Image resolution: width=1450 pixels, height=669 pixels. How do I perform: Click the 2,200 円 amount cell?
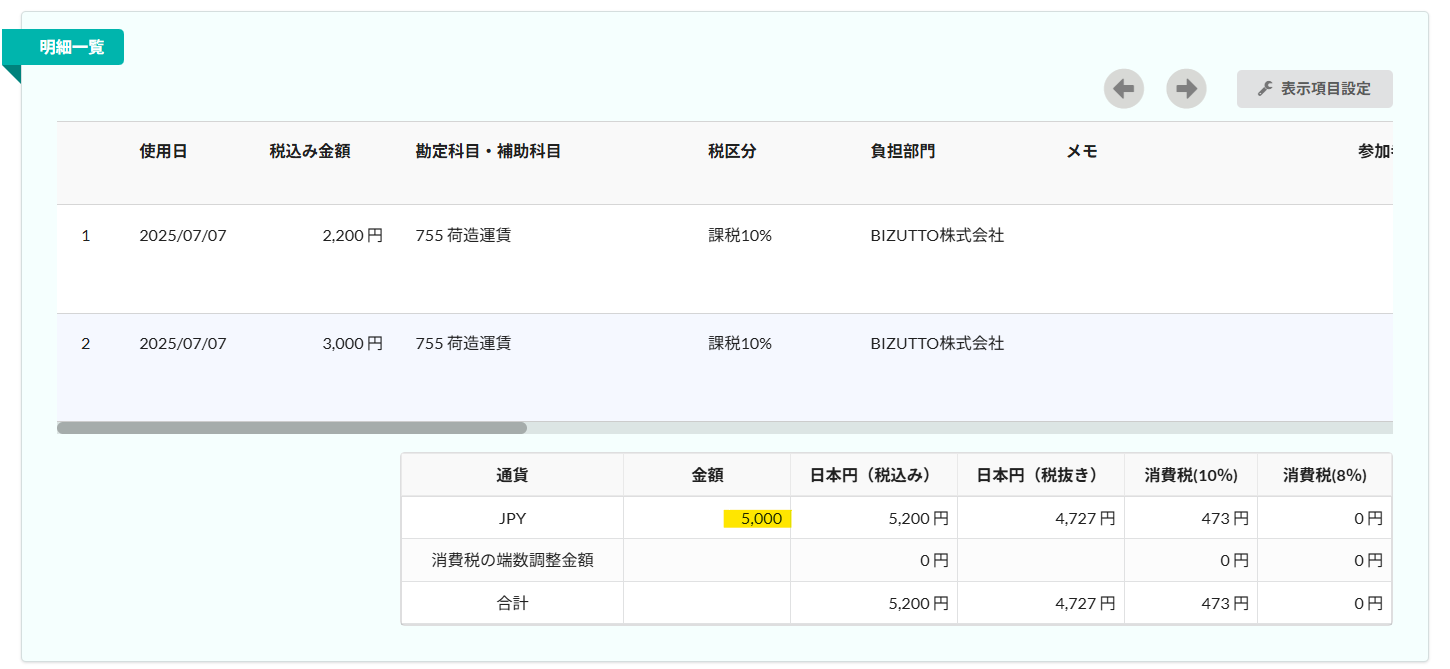tap(352, 236)
